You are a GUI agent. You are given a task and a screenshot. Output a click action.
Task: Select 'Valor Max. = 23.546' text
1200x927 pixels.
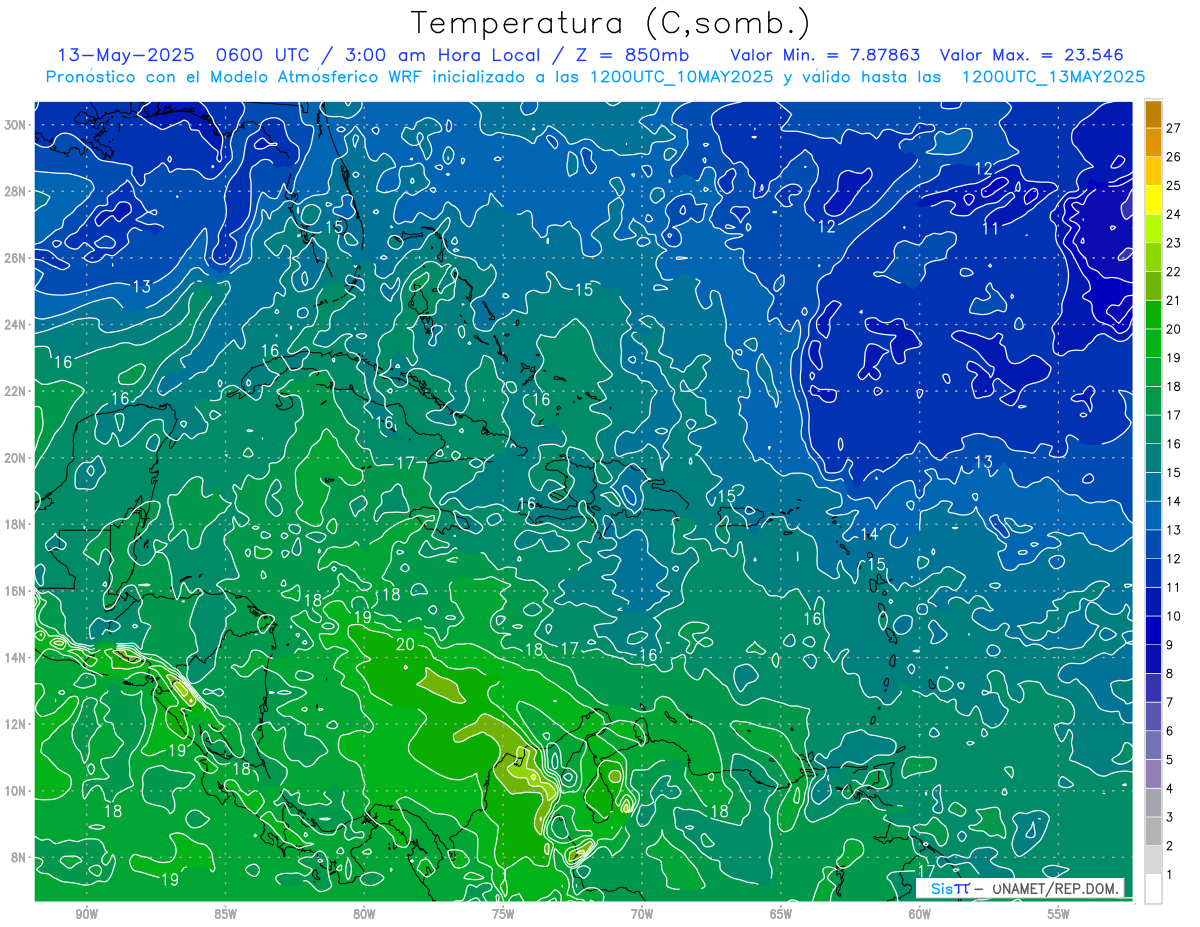coord(1032,55)
